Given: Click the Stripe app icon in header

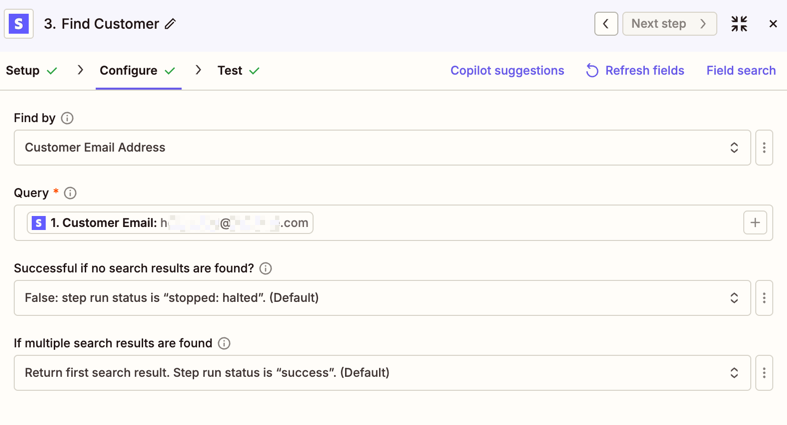Looking at the screenshot, I should pyautogui.click(x=19, y=24).
